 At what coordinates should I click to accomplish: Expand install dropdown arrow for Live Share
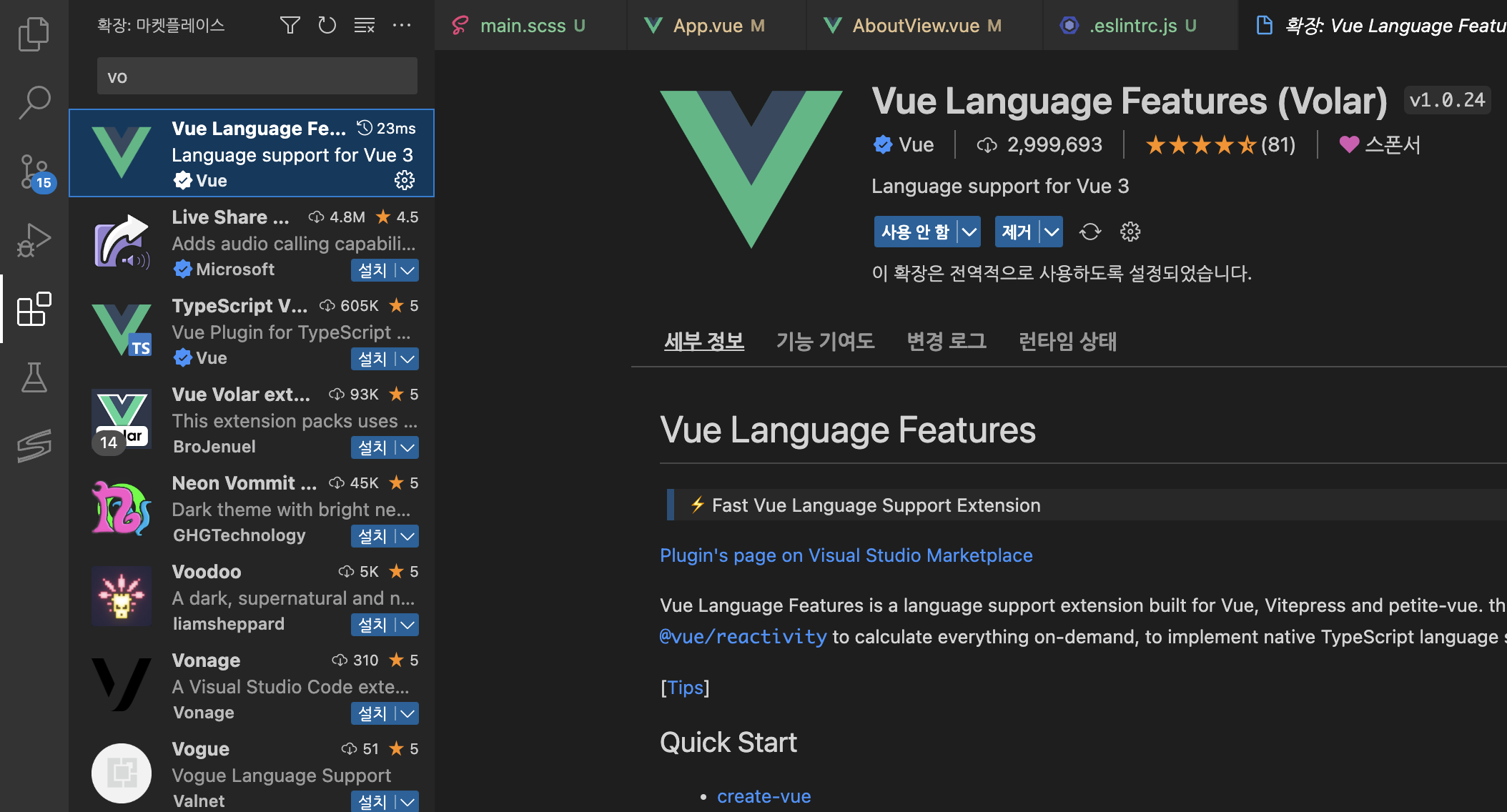(x=407, y=270)
